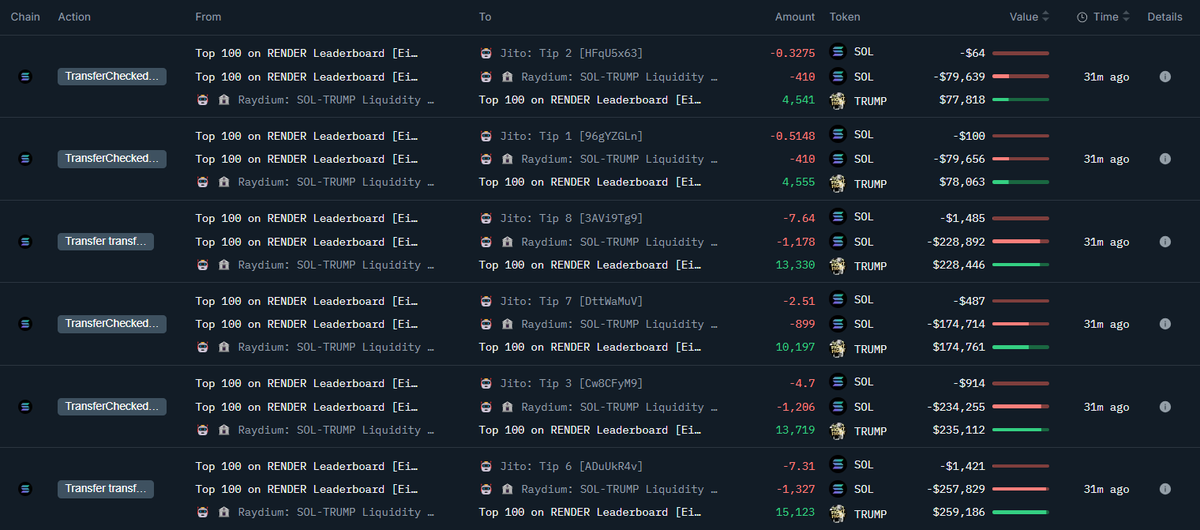This screenshot has width=1200, height=530.
Task: Open details info icon for the $174,761 transaction
Action: [x=1165, y=323]
